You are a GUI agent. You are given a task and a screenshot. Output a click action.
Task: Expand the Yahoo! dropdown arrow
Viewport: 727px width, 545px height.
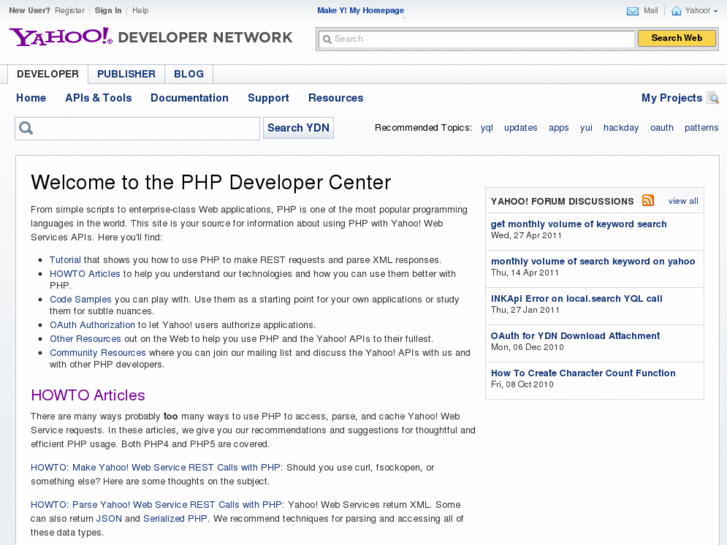click(x=716, y=11)
